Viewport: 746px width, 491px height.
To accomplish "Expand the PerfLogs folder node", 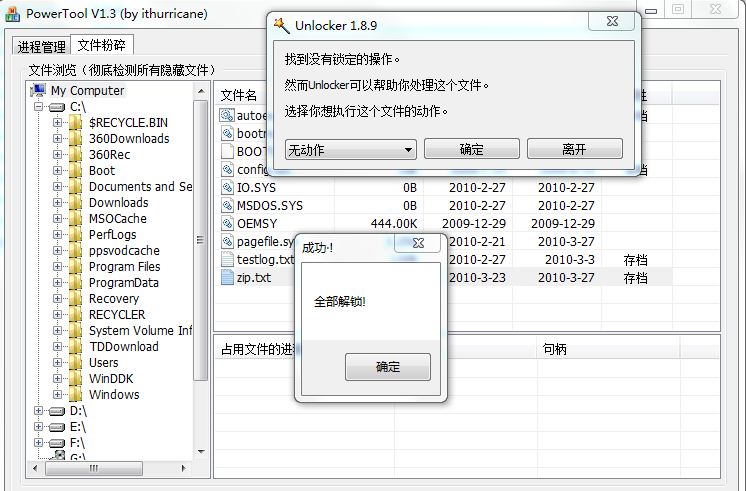I will pos(57,235).
